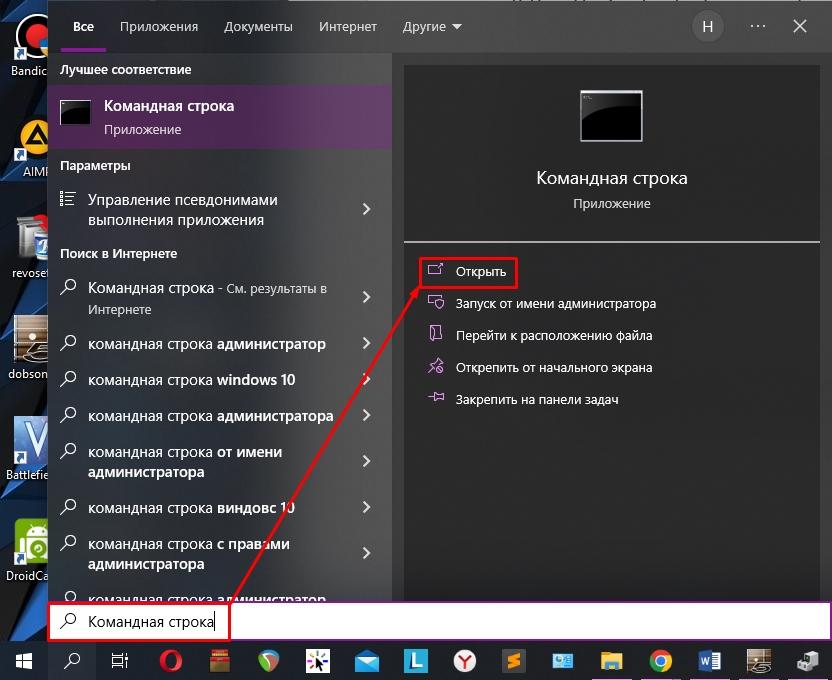
Task: Expand arrow for командная строка windows 10
Action: [x=366, y=379]
